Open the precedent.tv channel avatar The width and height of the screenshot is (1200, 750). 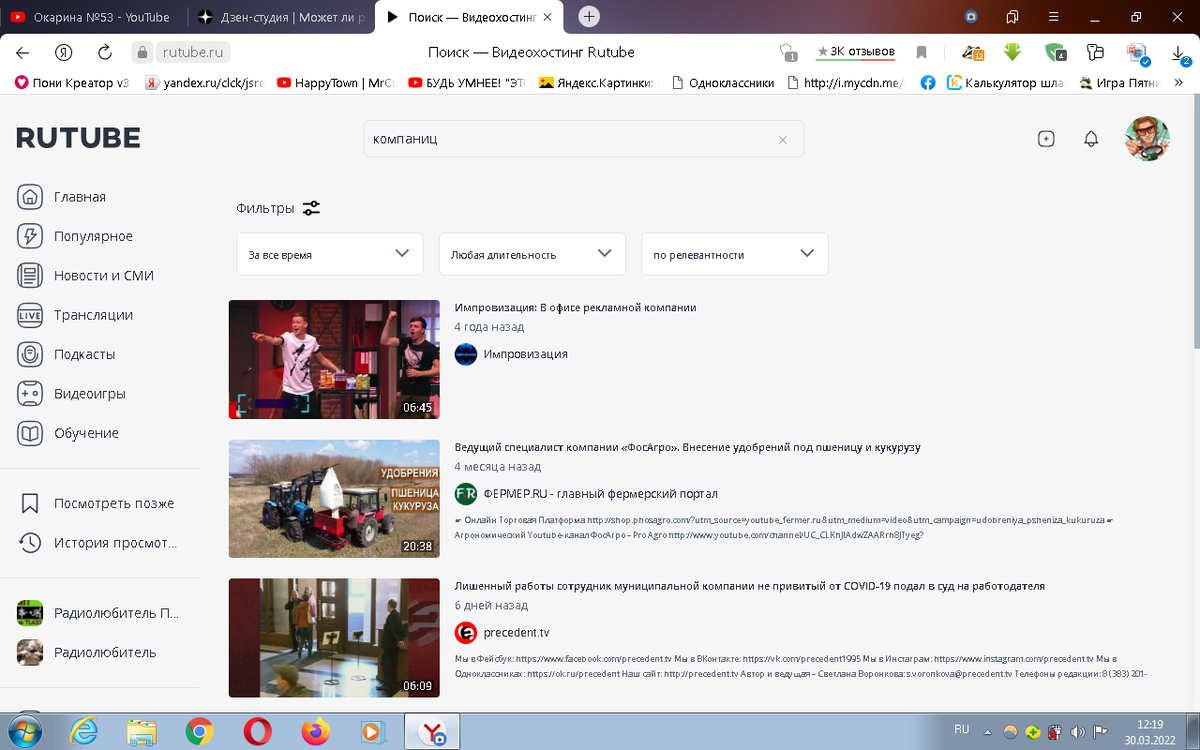tap(466, 632)
